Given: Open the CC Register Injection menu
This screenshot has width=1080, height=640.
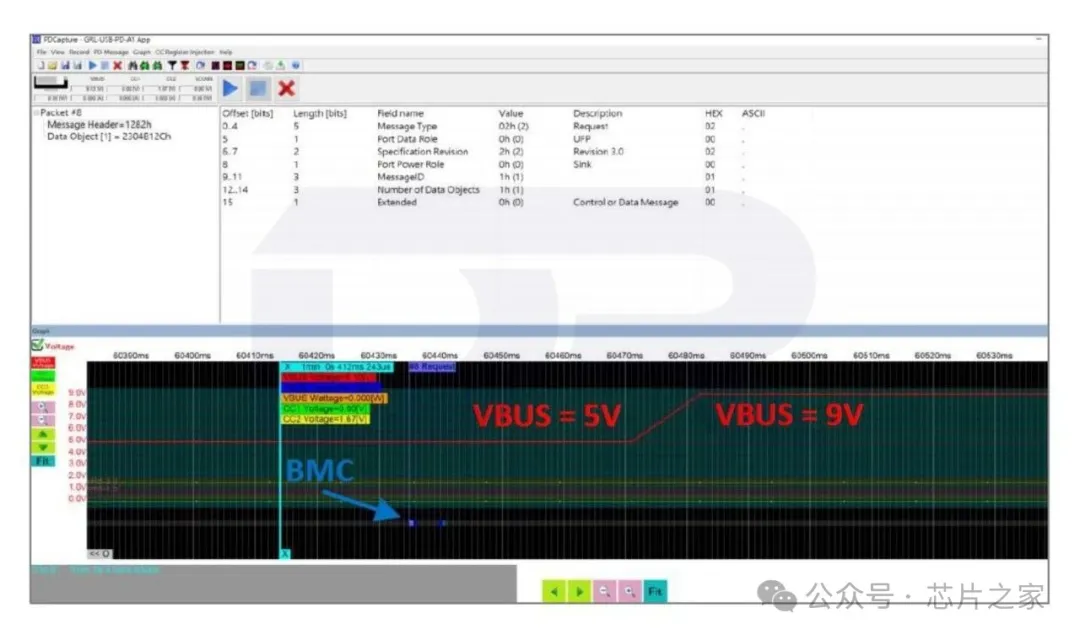Looking at the screenshot, I should click(x=185, y=51).
